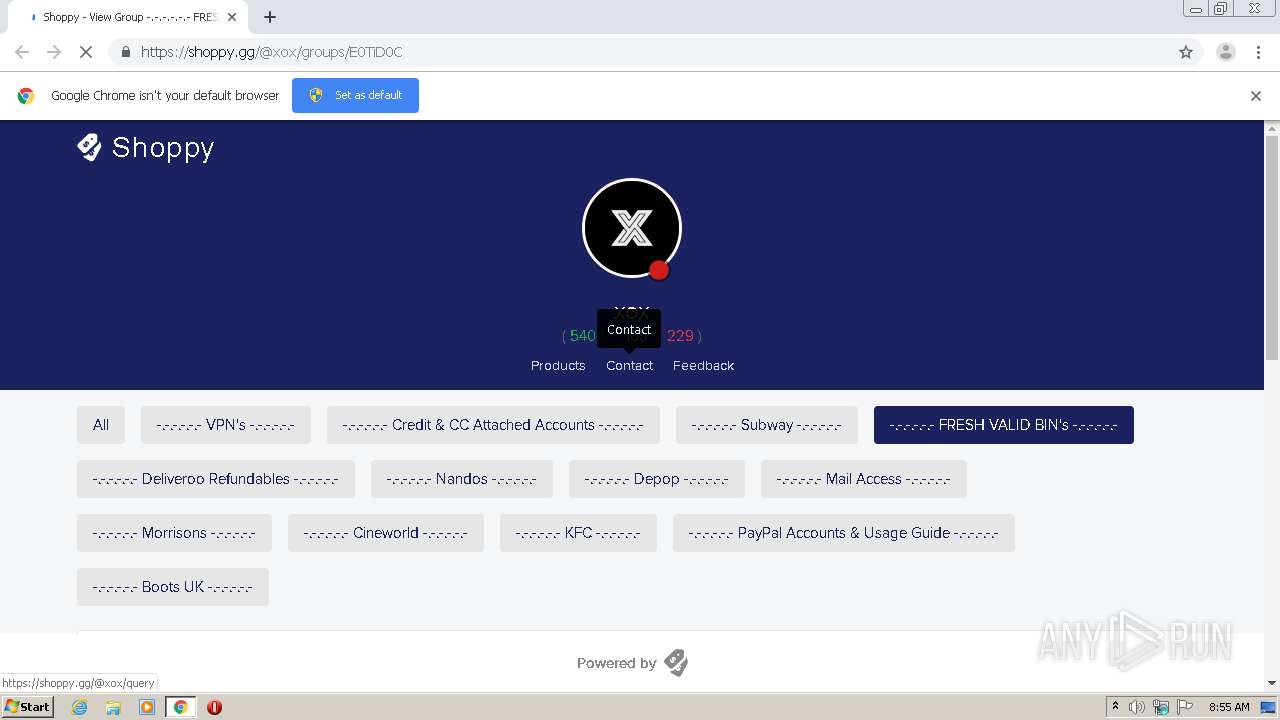Open the Contact page link

[629, 365]
